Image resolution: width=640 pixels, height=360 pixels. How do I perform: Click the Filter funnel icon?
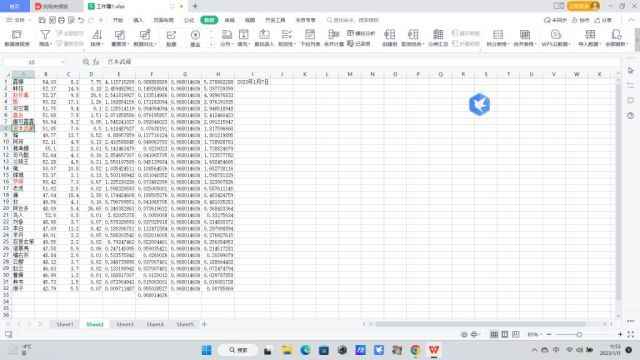[45, 35]
